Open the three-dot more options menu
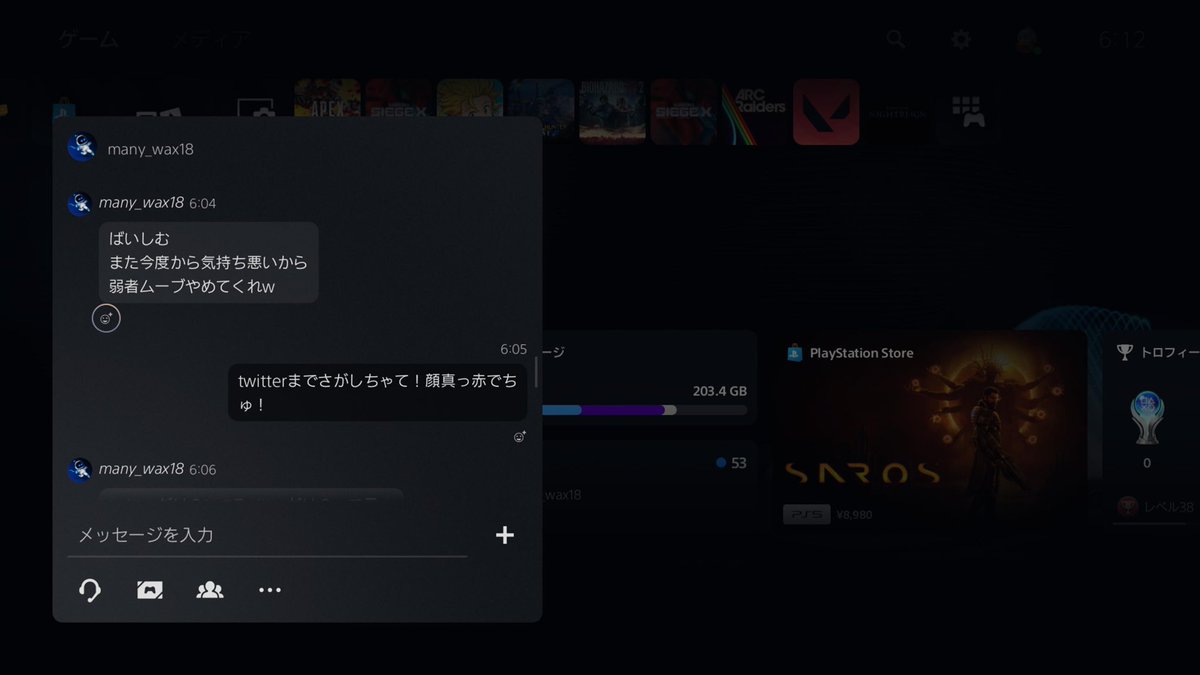1200x675 pixels. pos(270,590)
